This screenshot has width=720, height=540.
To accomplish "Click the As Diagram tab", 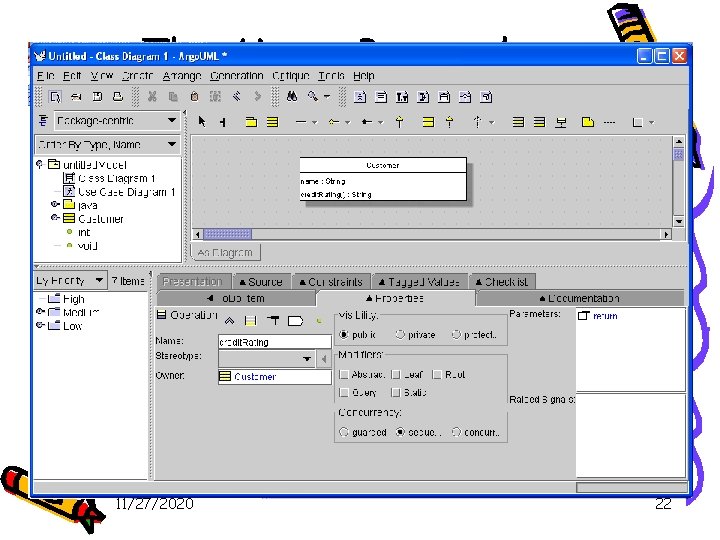I will tap(225, 253).
